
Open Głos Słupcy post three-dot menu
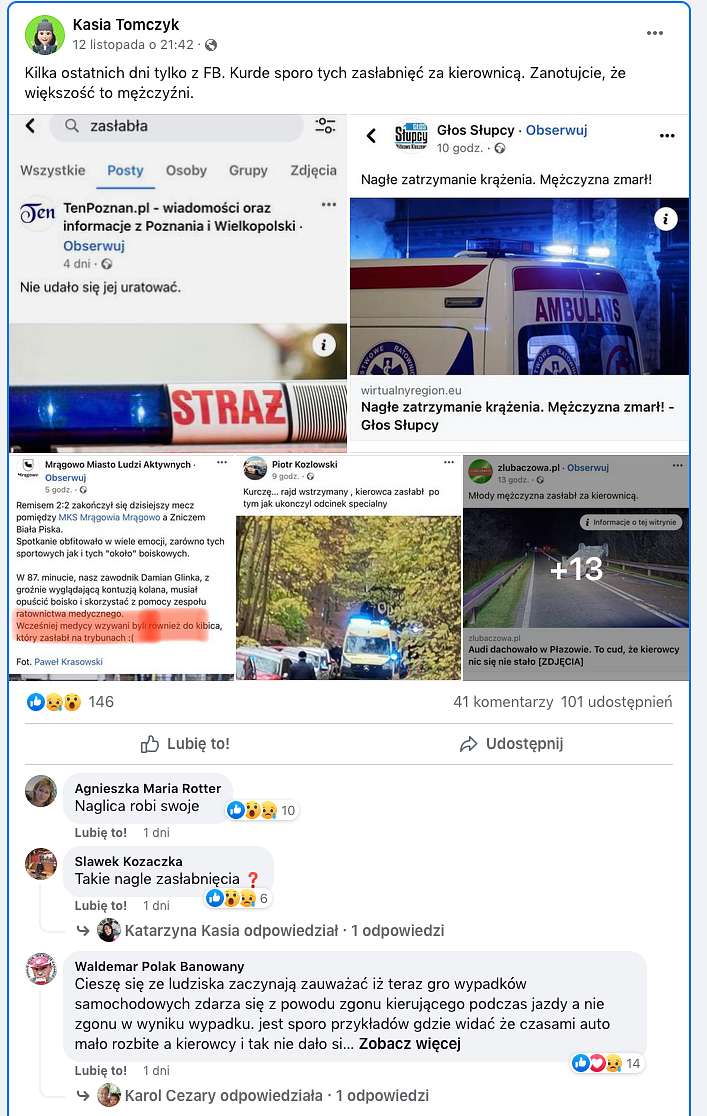point(666,136)
